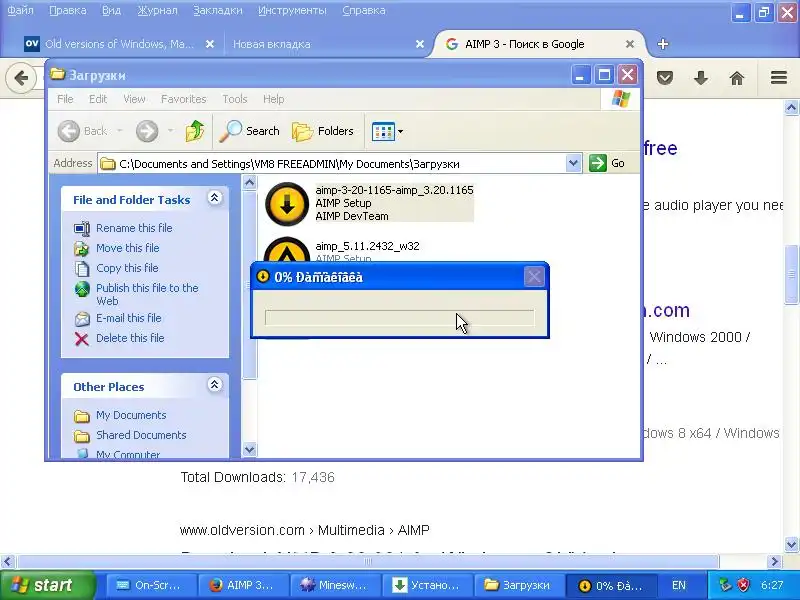Close the 'Новая вкладка' tab
The height and width of the screenshot is (600, 800).
click(x=419, y=44)
